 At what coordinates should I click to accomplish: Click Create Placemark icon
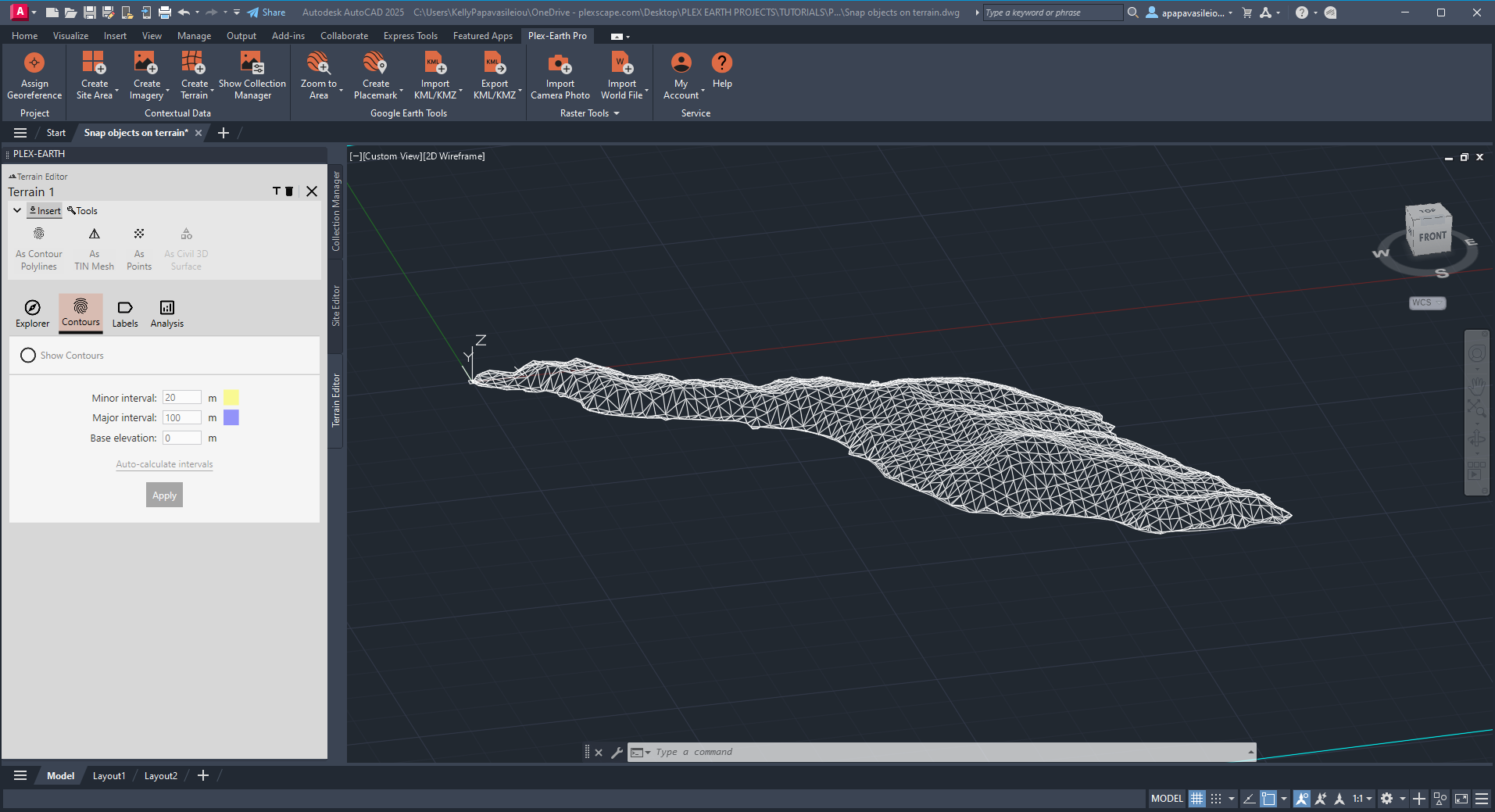pyautogui.click(x=375, y=63)
